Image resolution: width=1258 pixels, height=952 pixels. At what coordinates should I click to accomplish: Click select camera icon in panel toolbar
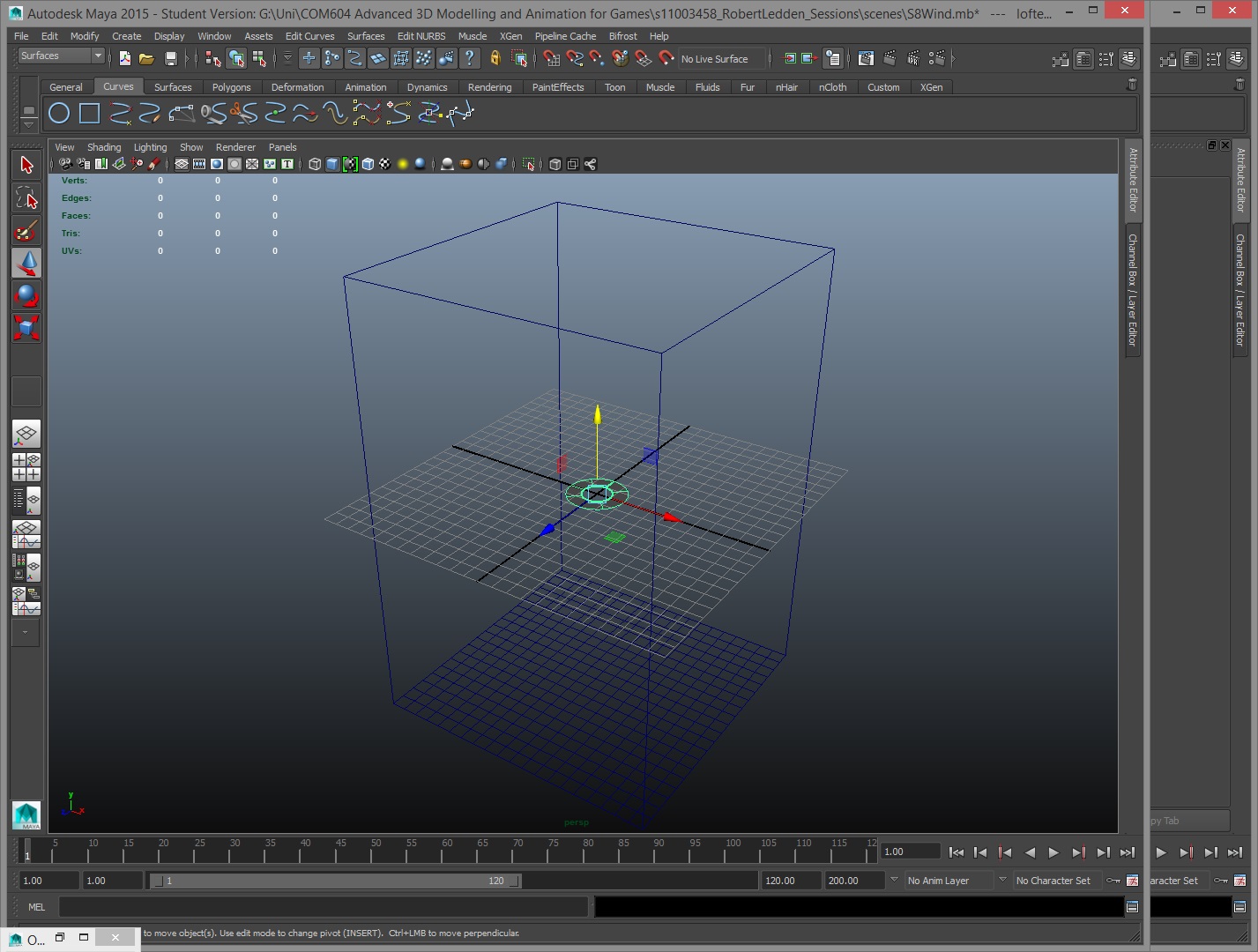[x=65, y=164]
